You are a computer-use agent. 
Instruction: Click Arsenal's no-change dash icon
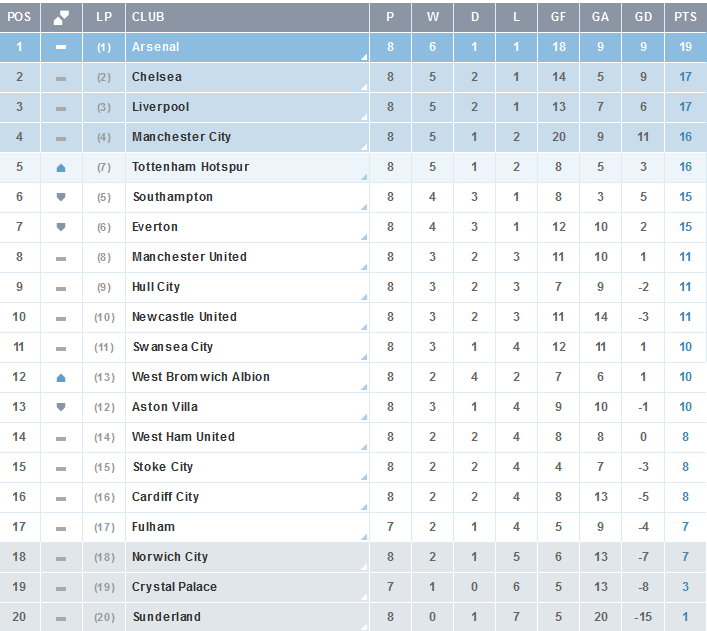(x=61, y=47)
